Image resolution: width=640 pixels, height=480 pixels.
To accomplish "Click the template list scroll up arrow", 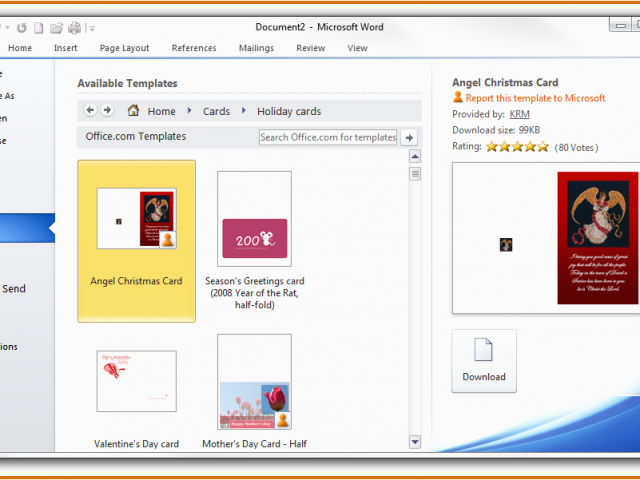I will (415, 156).
